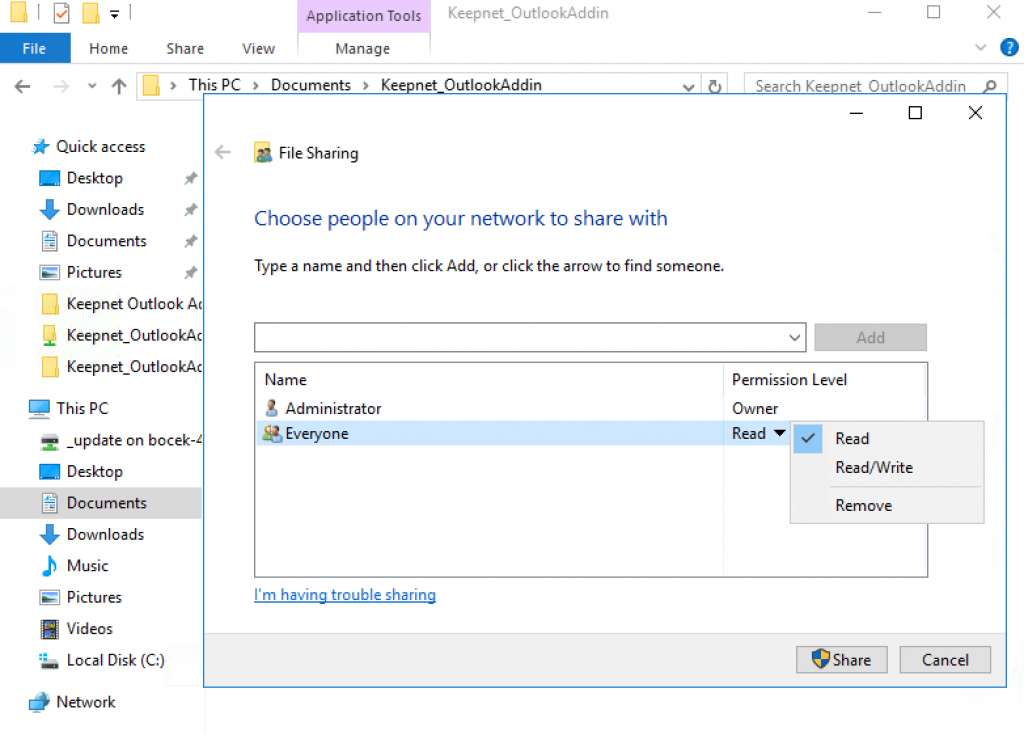1024x735 pixels.
Task: Cancel the File Sharing dialog
Action: coord(945,660)
